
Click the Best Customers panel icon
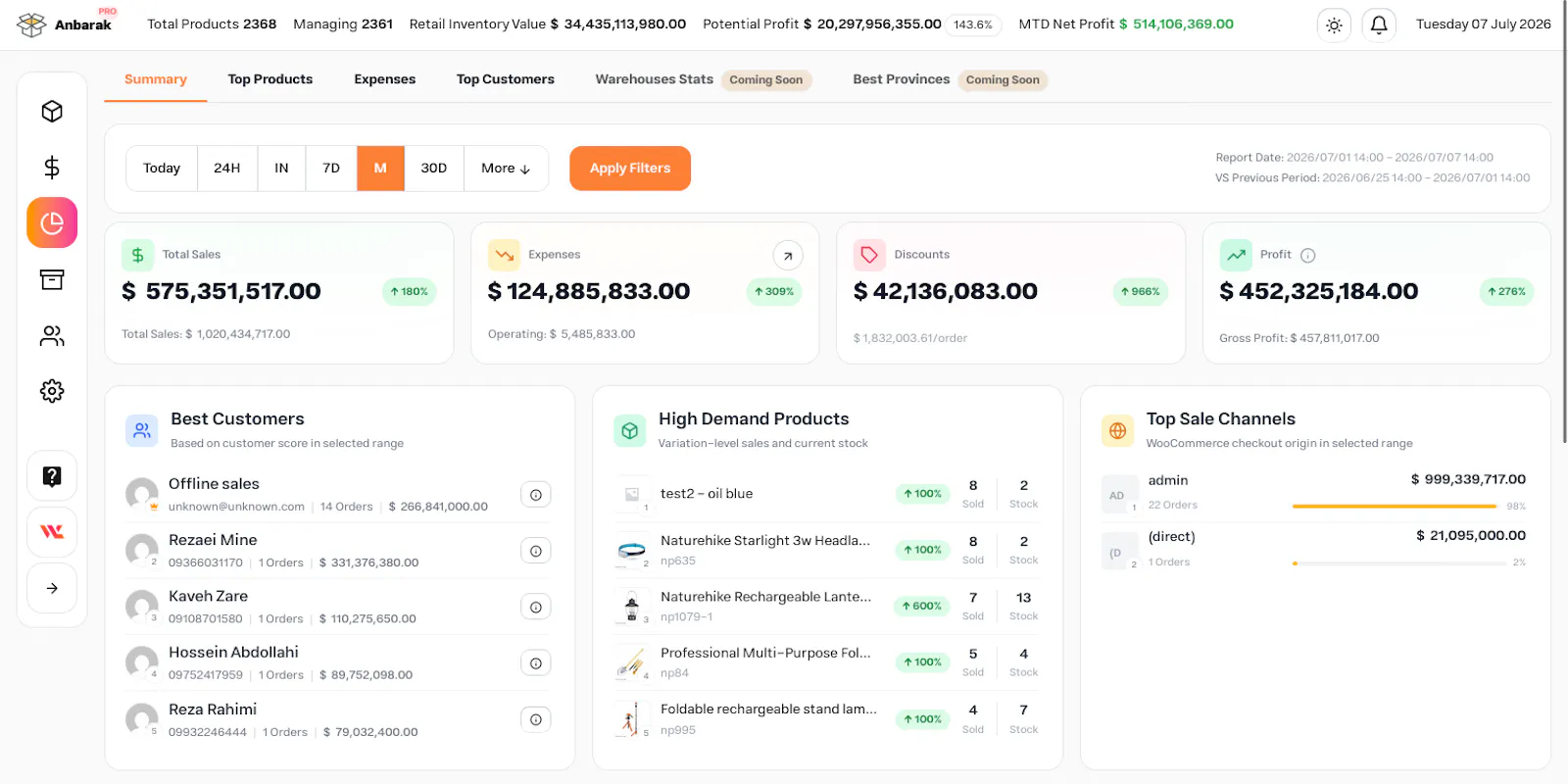(142, 430)
